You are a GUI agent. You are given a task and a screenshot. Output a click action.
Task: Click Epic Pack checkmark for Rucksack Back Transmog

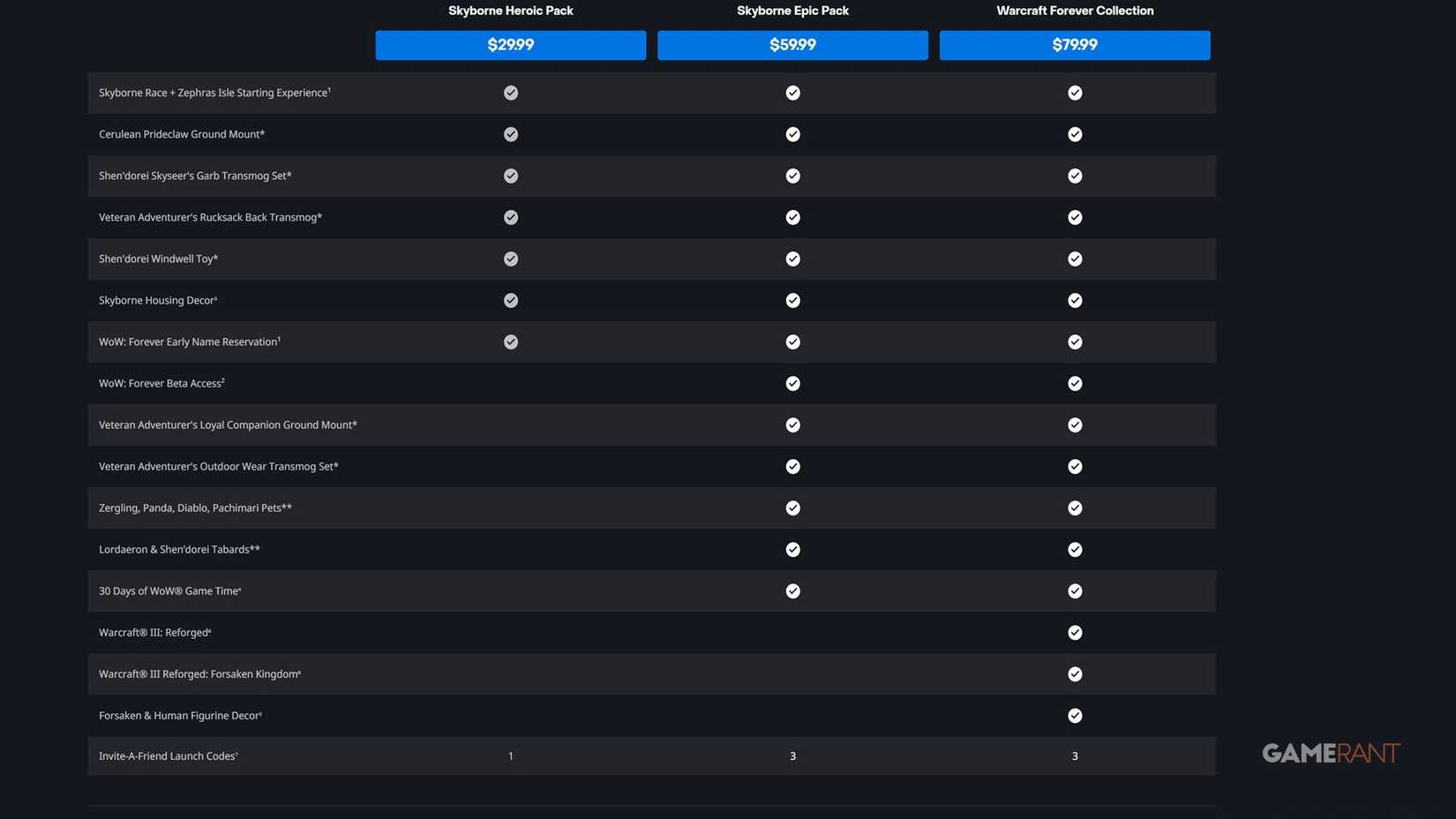click(x=793, y=217)
